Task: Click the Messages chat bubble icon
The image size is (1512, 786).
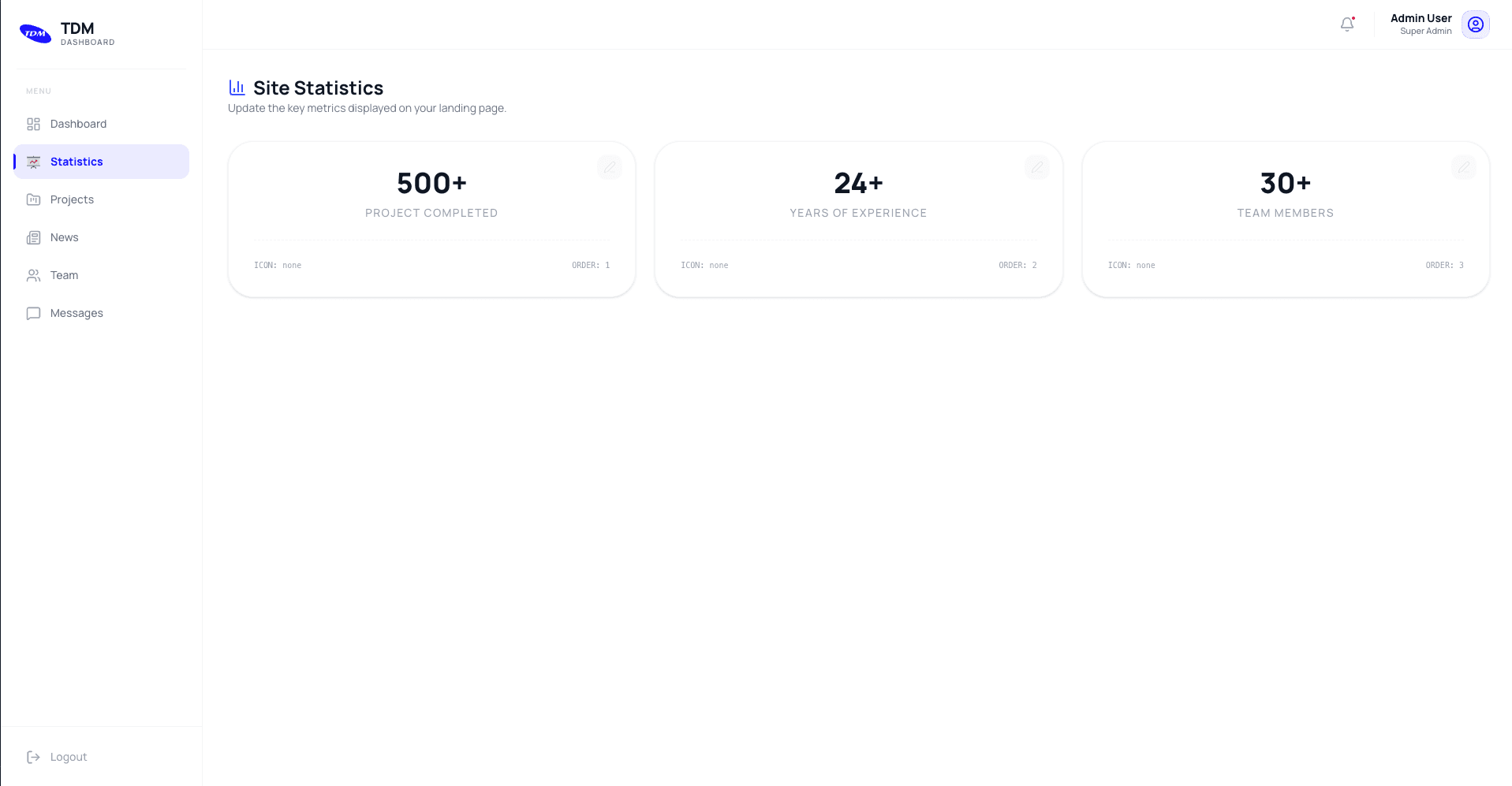Action: (x=33, y=313)
